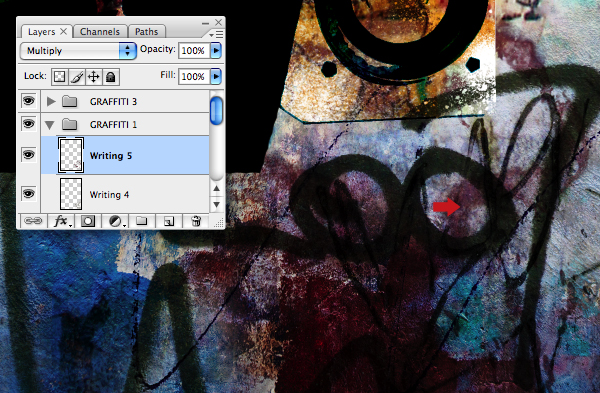
Task: Select the Writing 4 layer
Action: pos(125,194)
